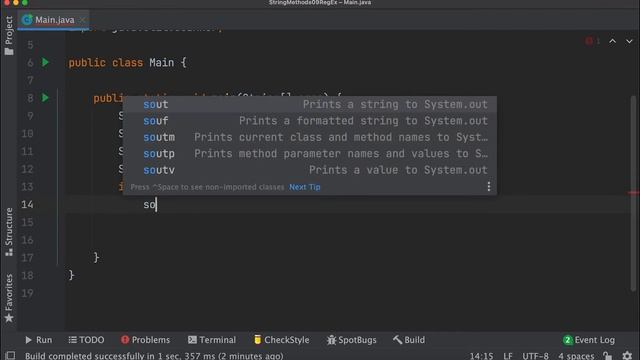This screenshot has height=360, width=640.
Task: Run the Main class from the gutter arrow
Action: click(x=45, y=62)
